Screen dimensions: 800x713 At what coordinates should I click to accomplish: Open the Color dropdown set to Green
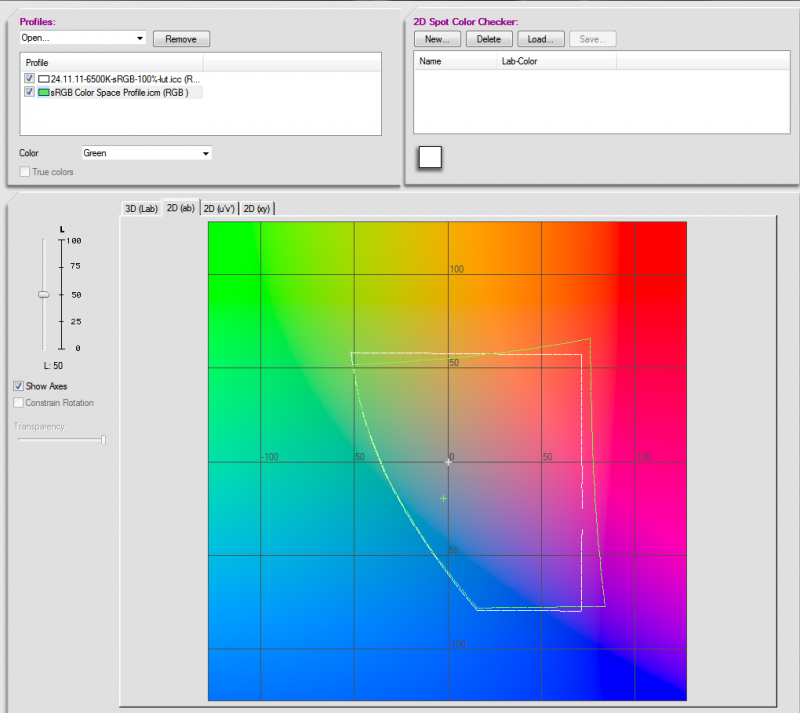click(x=147, y=153)
